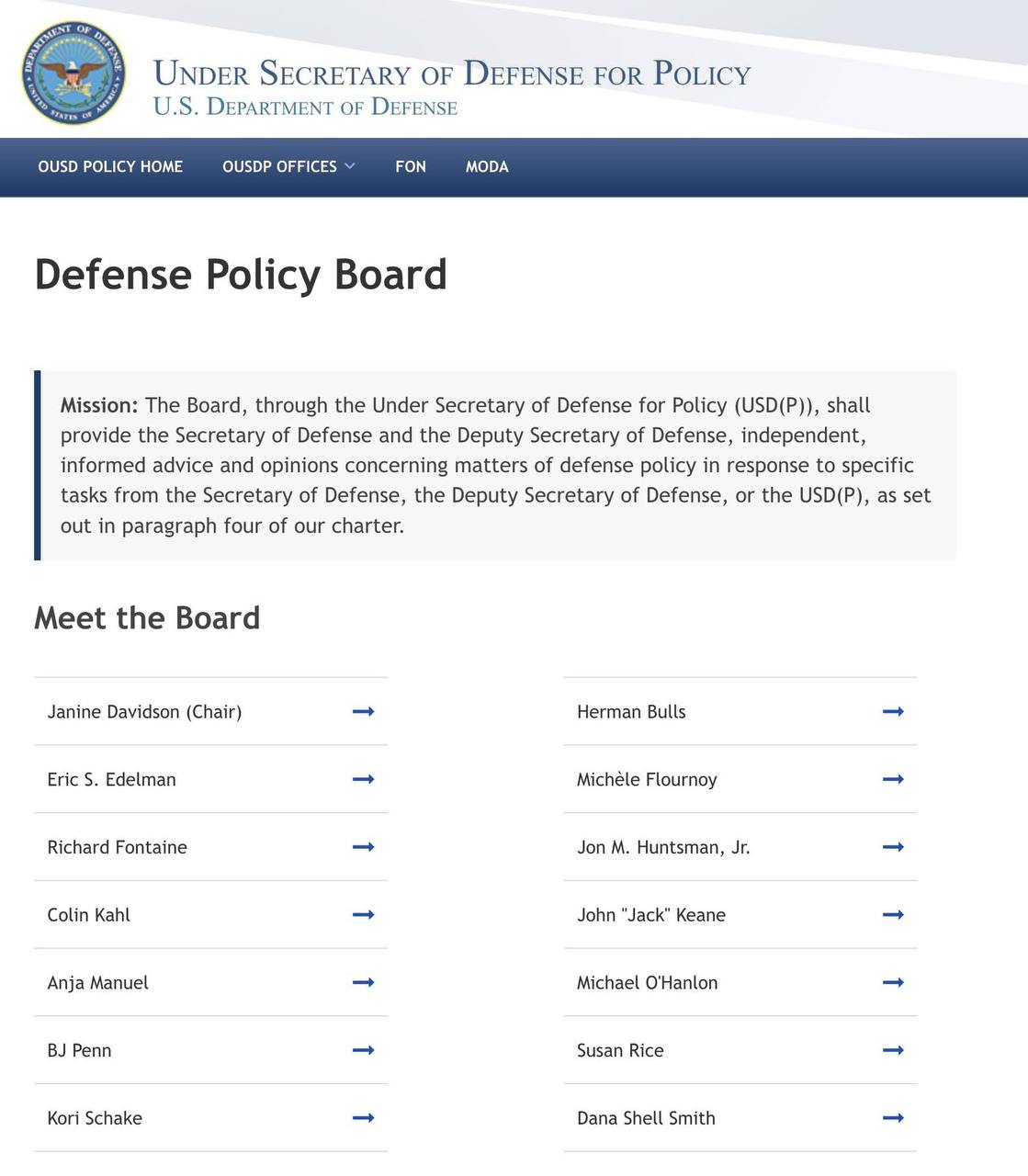This screenshot has width=1028, height=1176.
Task: Open Dana Shell Smith board member name
Action: [646, 1118]
